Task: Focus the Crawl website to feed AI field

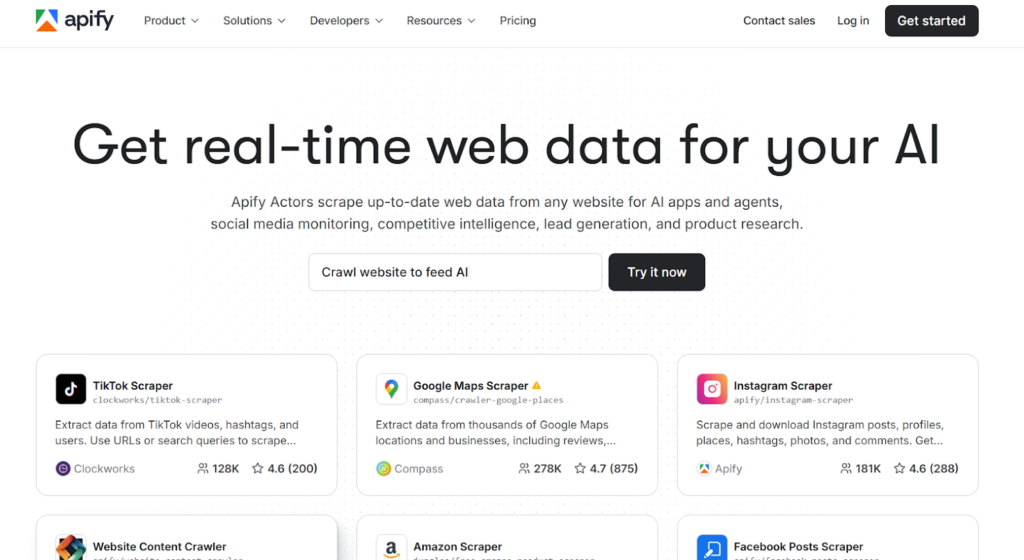Action: (455, 272)
